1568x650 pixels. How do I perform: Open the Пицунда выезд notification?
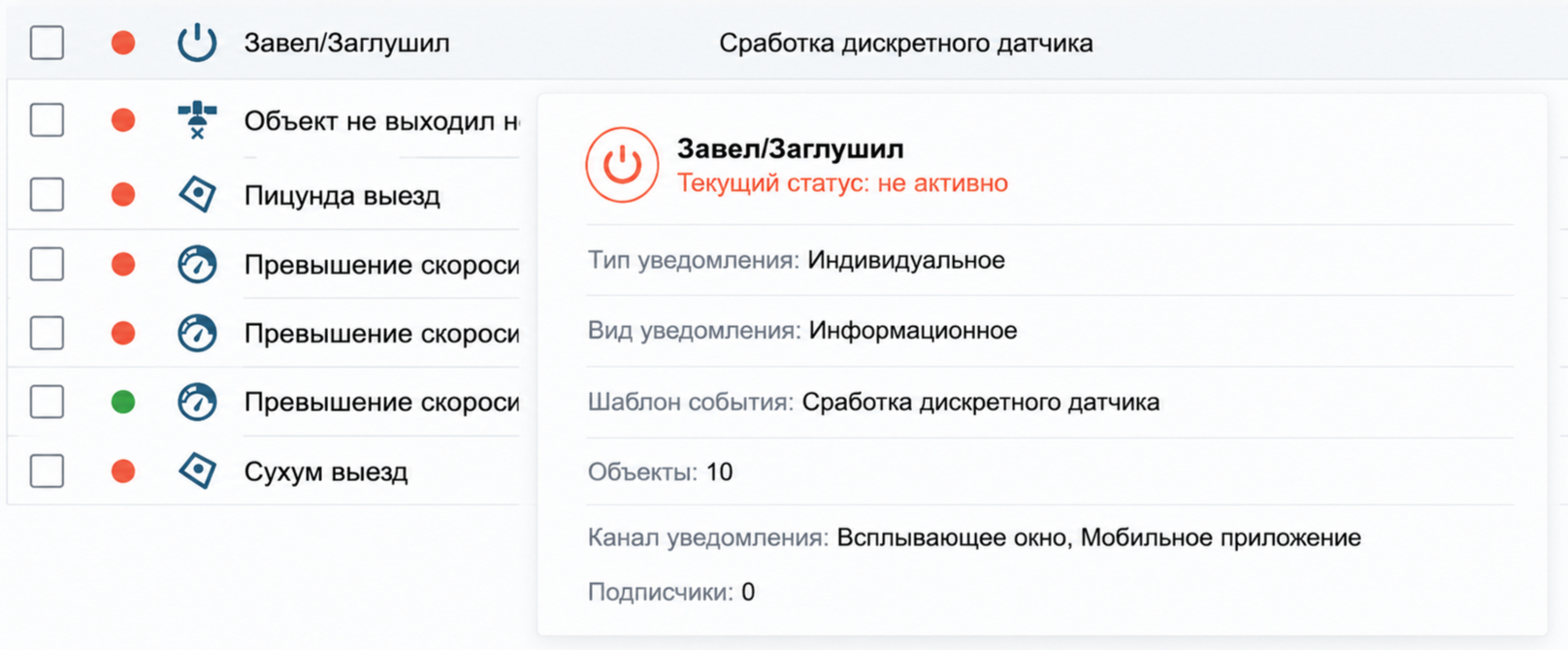click(342, 196)
